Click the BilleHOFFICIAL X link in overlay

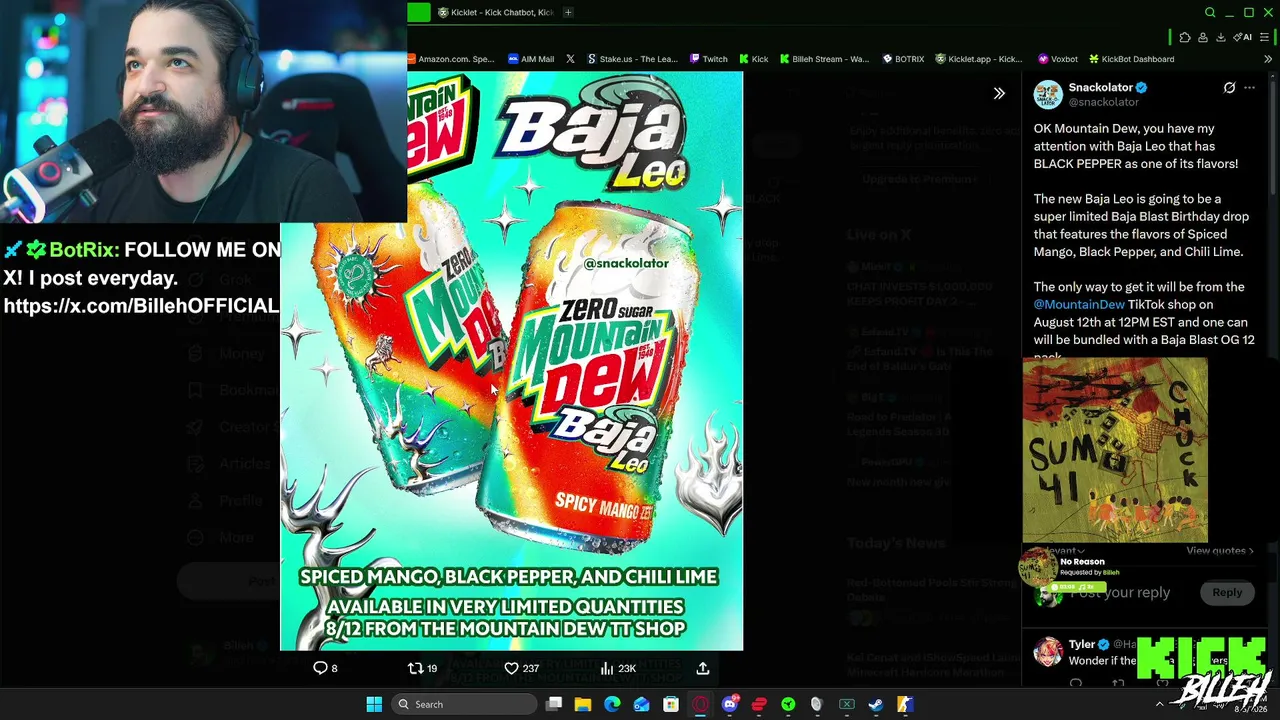point(141,306)
